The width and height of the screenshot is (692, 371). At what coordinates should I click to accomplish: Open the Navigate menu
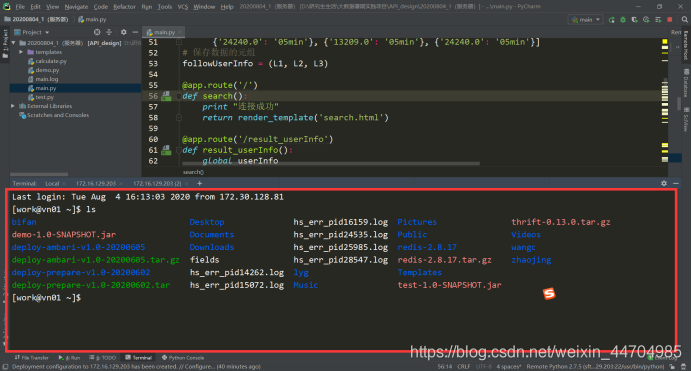click(x=76, y=7)
